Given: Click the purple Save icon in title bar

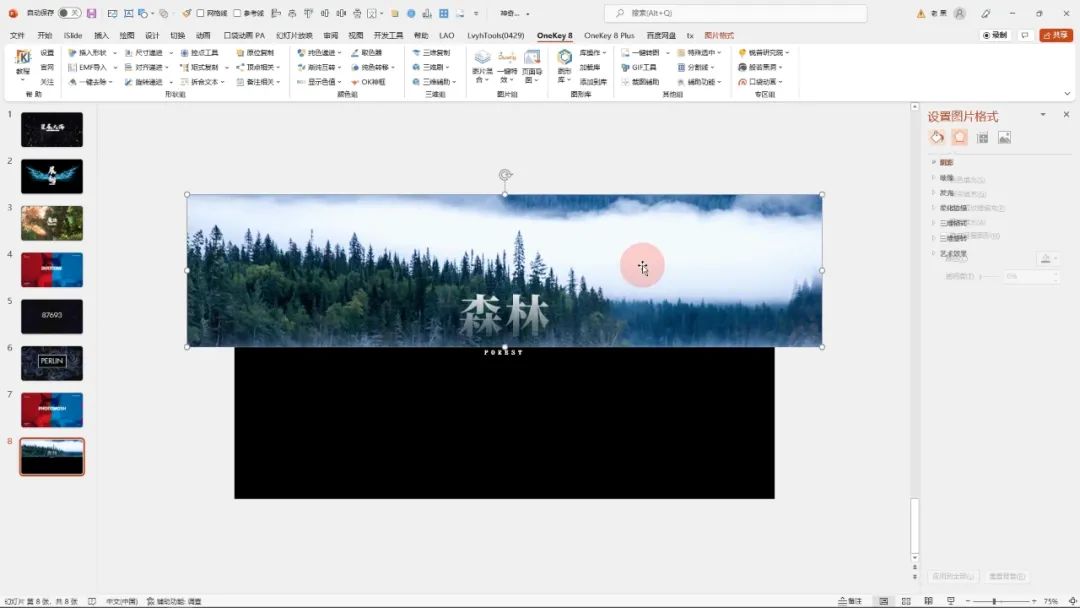Looking at the screenshot, I should [x=92, y=13].
